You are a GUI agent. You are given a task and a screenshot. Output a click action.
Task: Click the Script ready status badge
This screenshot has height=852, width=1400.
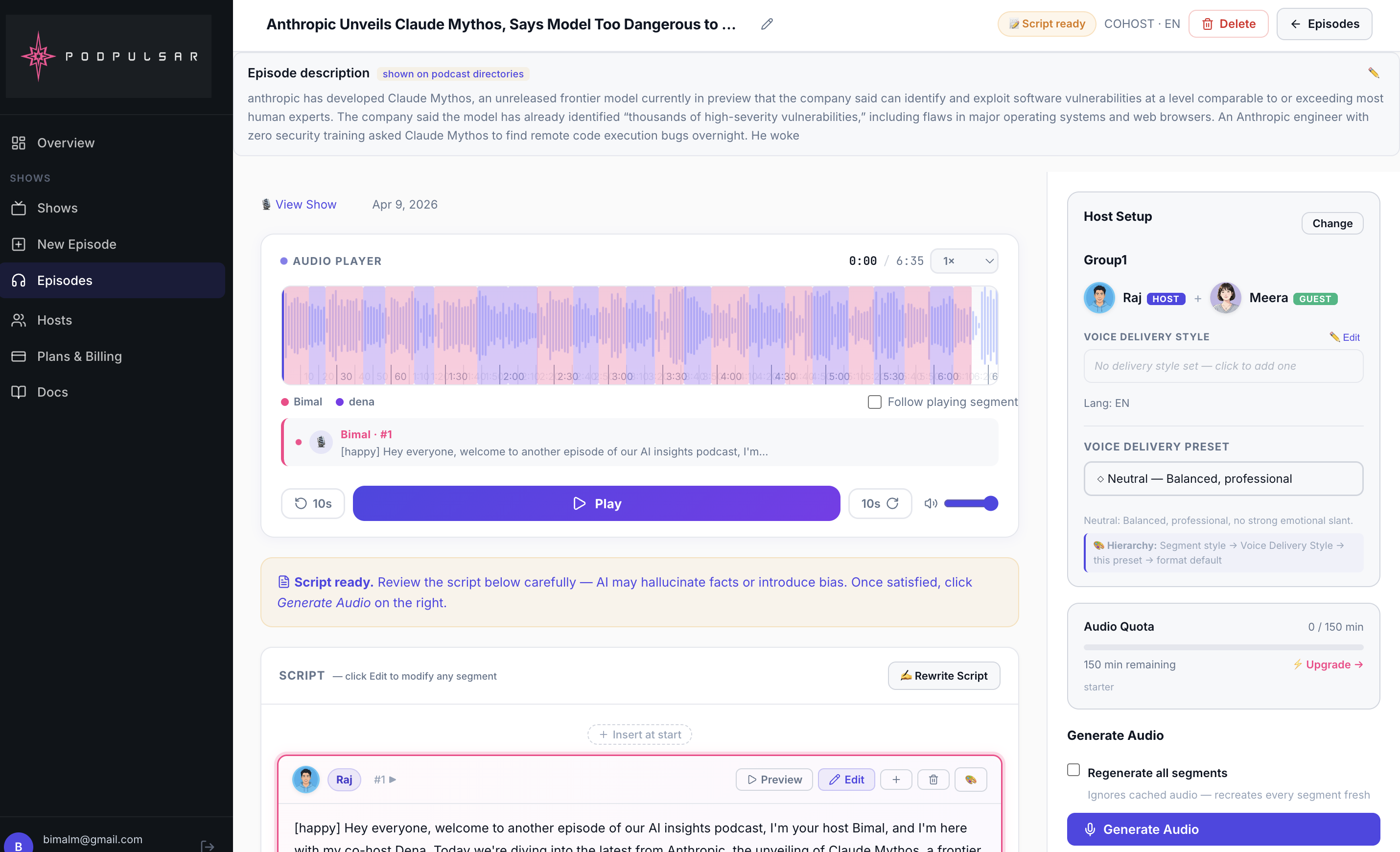[1047, 24]
